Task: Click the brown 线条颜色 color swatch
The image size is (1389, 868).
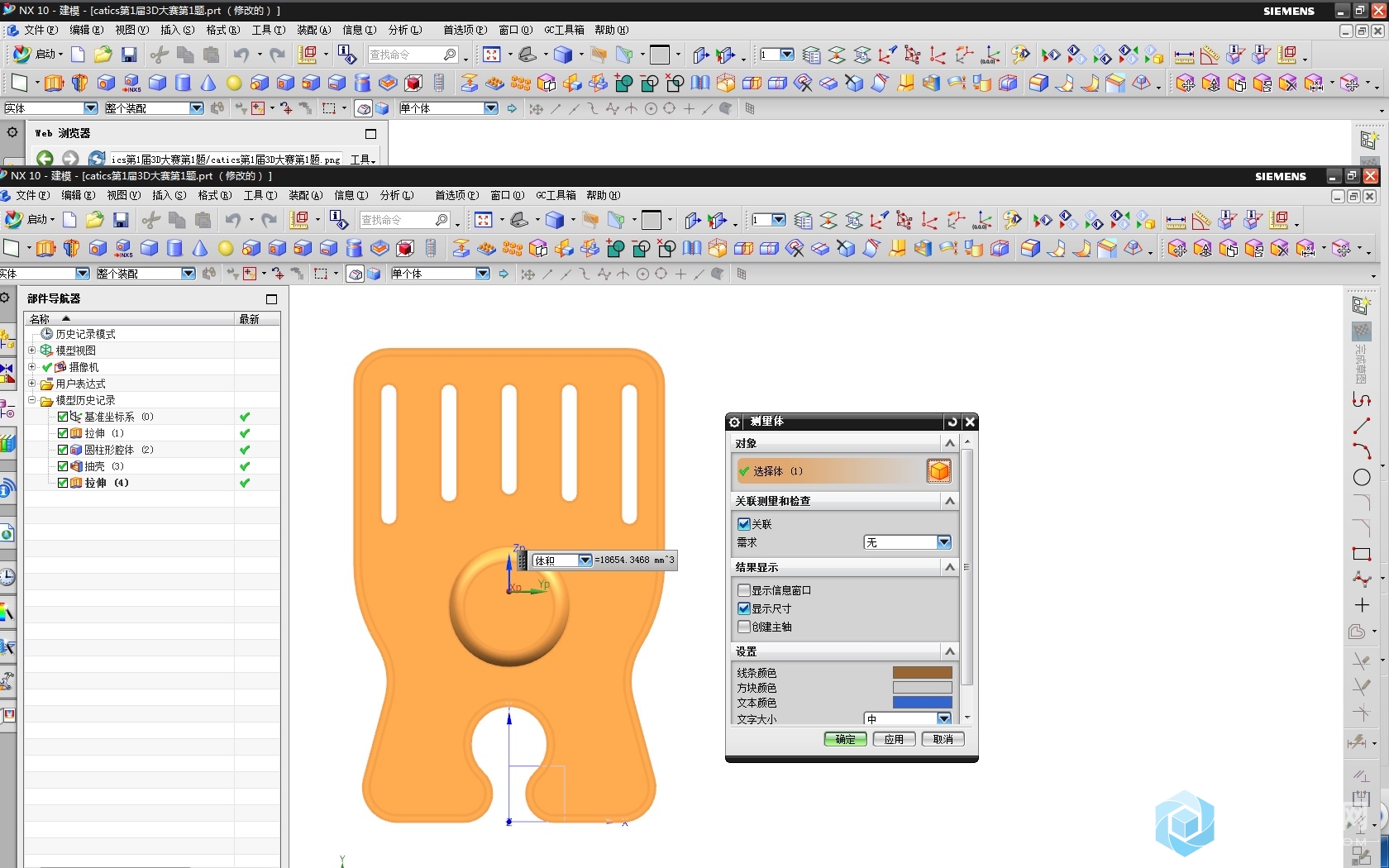Action: pos(923,672)
